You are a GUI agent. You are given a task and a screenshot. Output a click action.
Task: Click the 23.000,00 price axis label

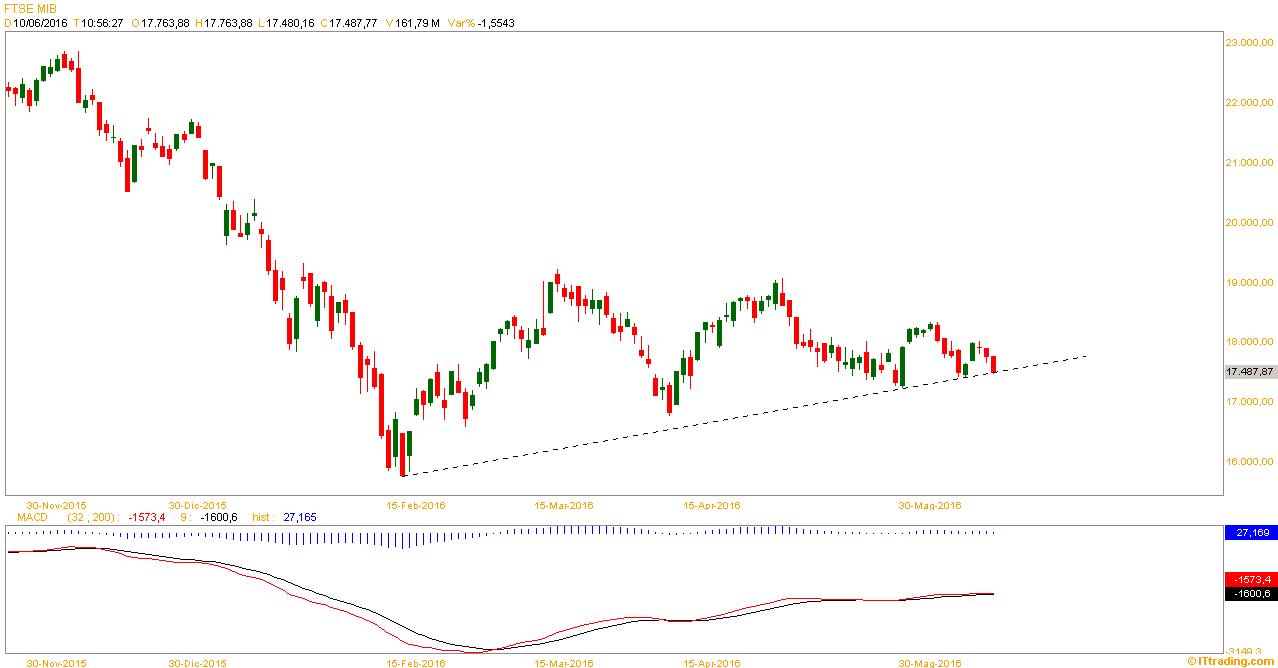tap(1250, 43)
